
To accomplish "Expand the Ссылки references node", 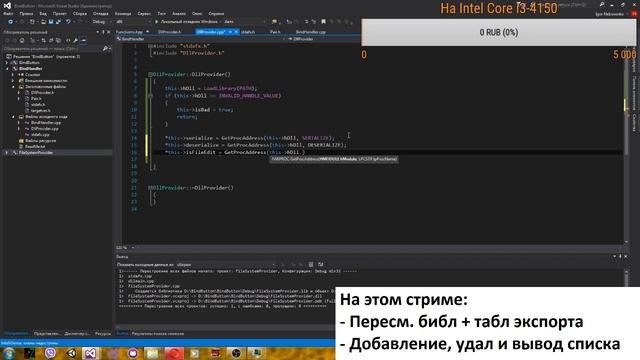I will tap(13, 75).
